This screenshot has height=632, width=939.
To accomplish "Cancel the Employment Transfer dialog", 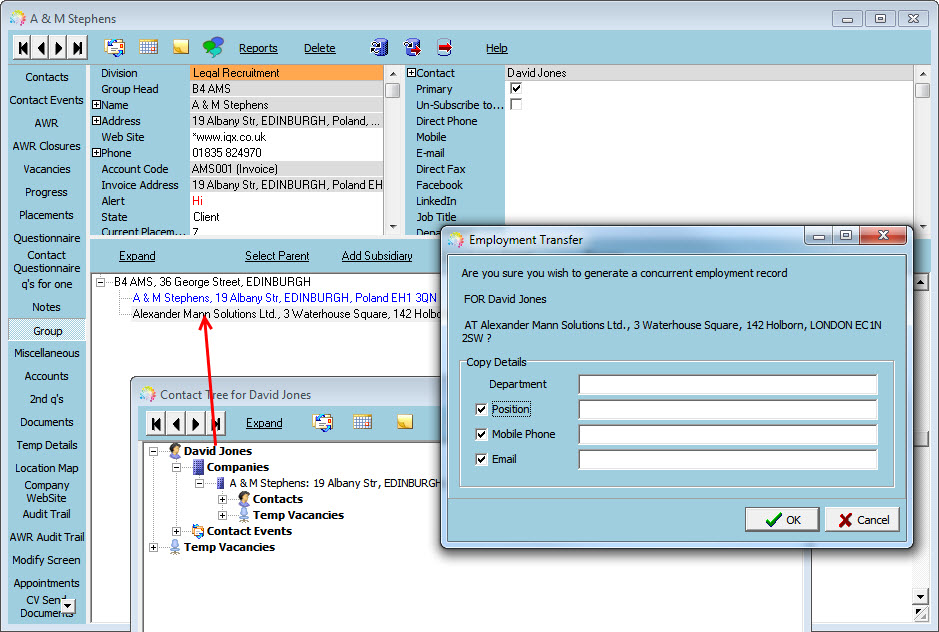I will 862,519.
